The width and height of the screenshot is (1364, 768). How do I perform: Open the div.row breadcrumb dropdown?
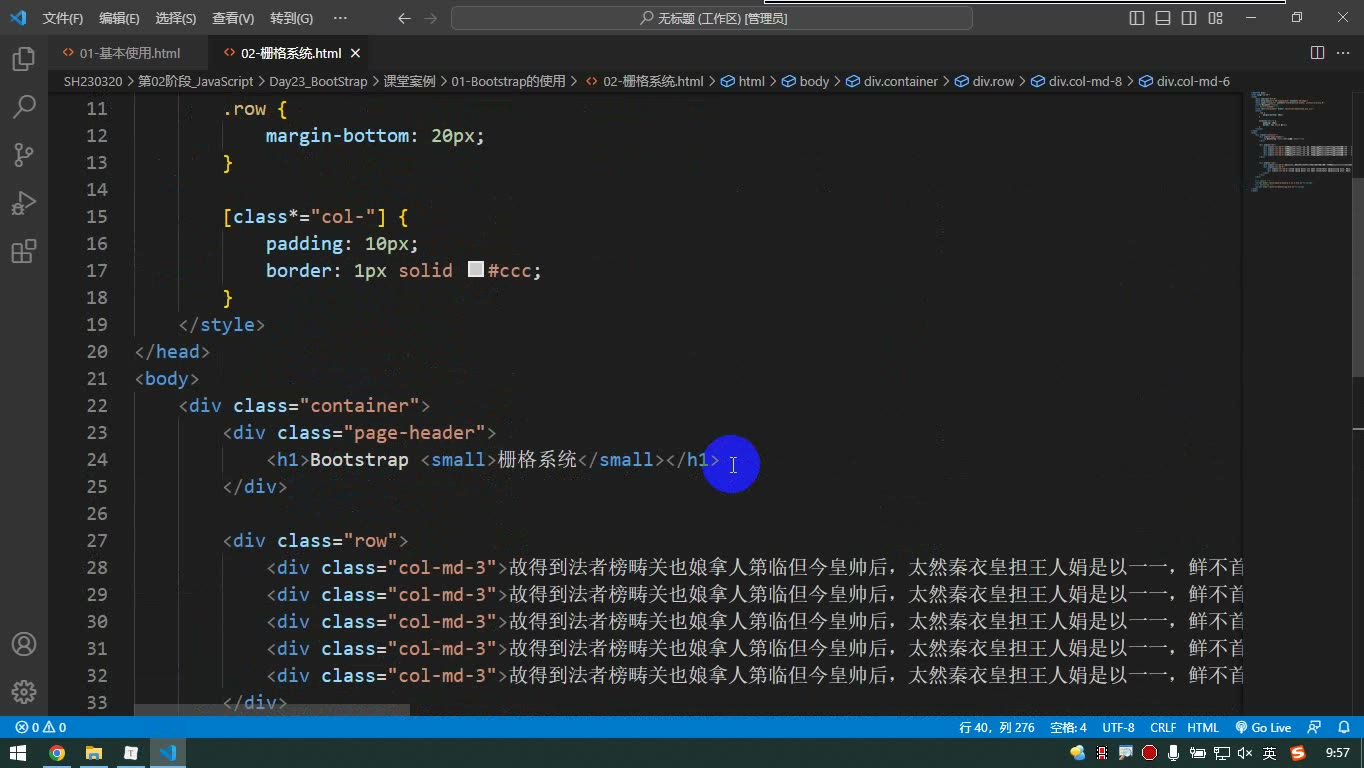click(x=984, y=81)
